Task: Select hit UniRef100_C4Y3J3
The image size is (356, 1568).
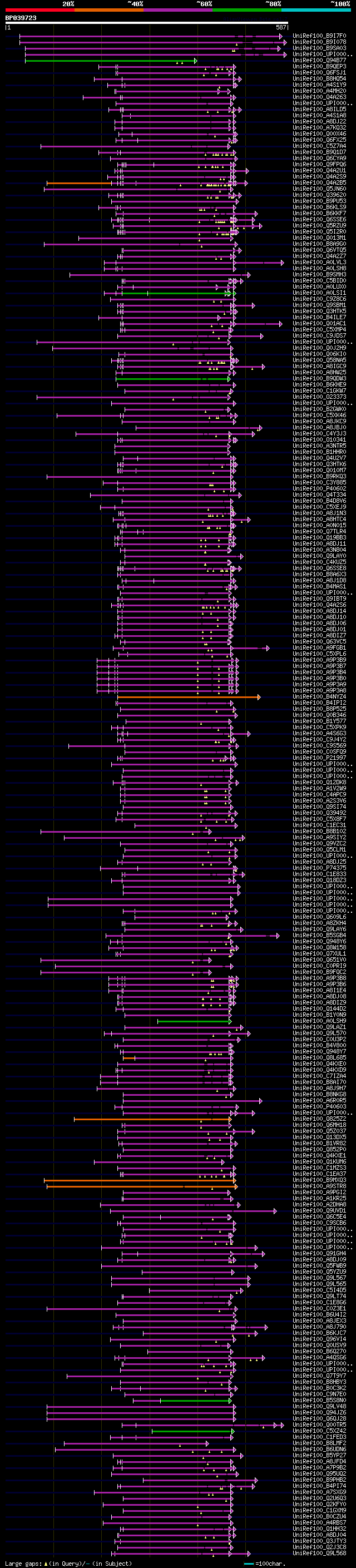Action: (x=319, y=433)
